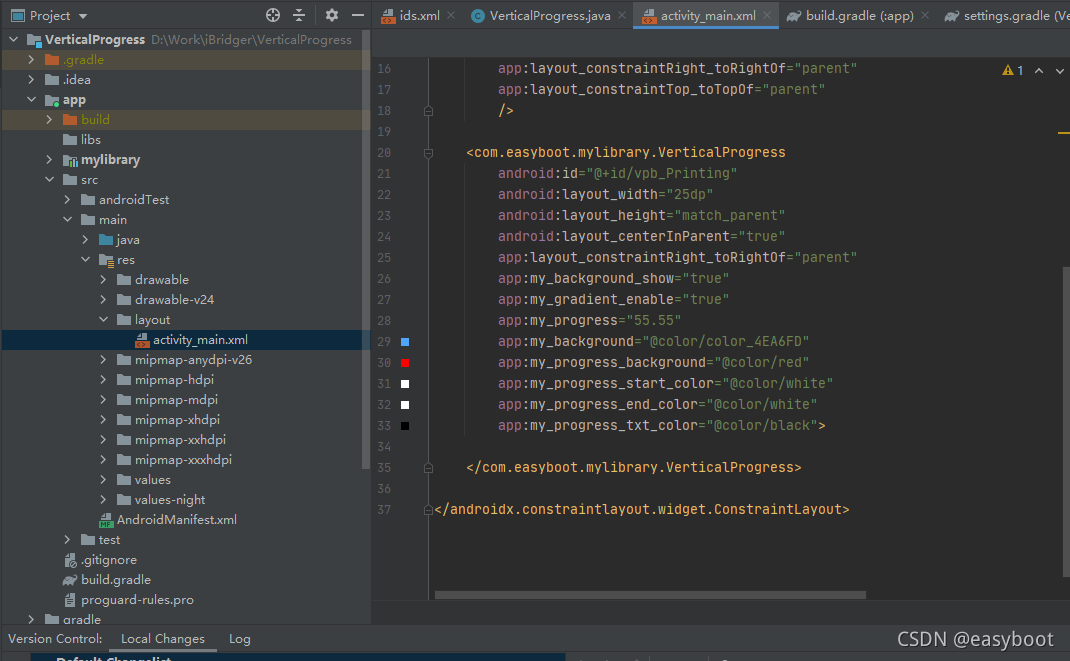Click the "@+id/vpb_Printing" id value

pos(662,173)
